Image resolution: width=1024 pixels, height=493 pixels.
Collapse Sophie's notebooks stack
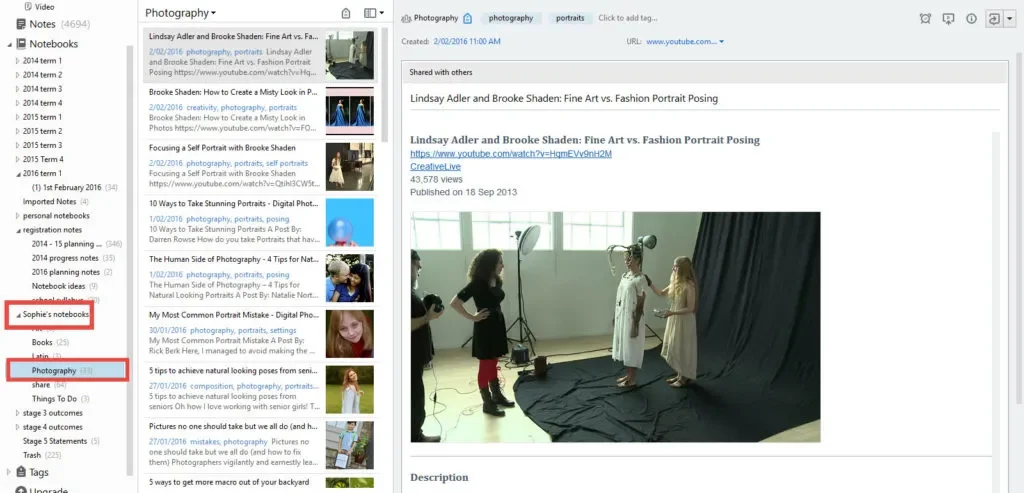click(x=18, y=315)
